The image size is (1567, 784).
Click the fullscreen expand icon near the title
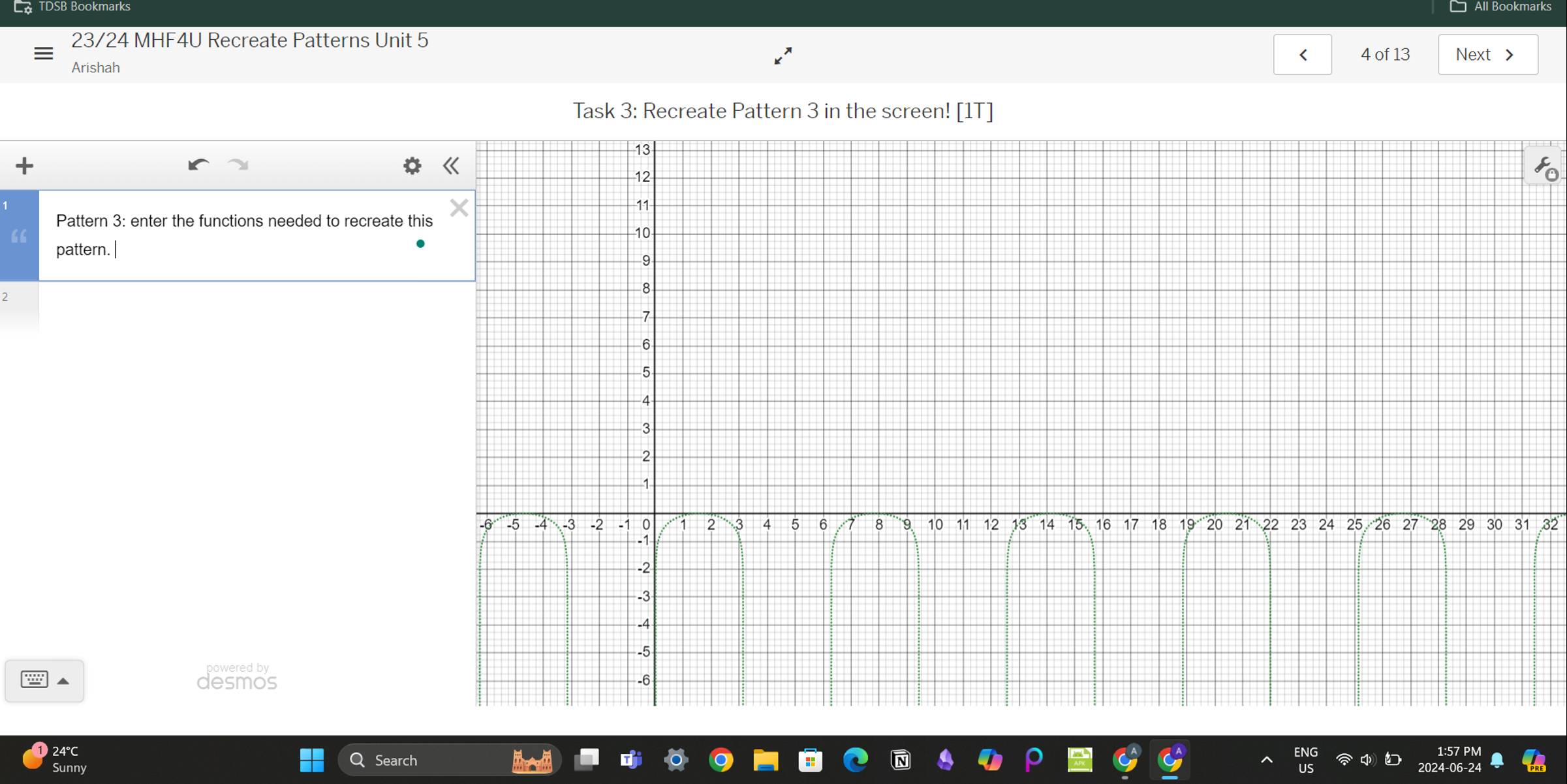click(783, 56)
